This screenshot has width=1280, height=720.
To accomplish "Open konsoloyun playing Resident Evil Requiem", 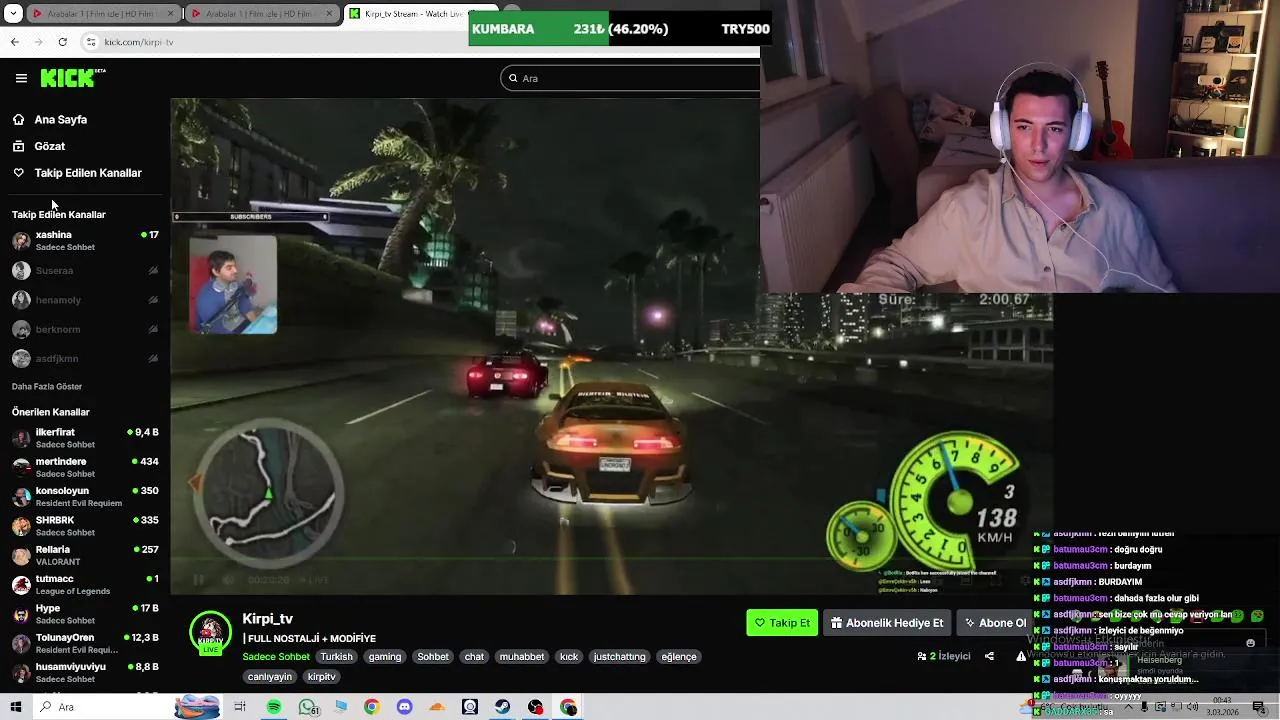I will (85, 497).
